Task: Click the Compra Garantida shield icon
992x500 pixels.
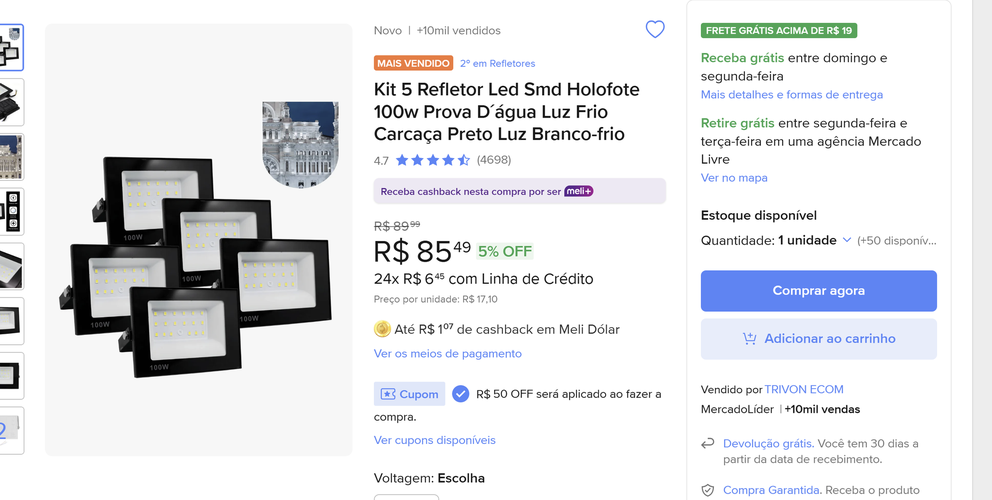Action: tap(707, 490)
